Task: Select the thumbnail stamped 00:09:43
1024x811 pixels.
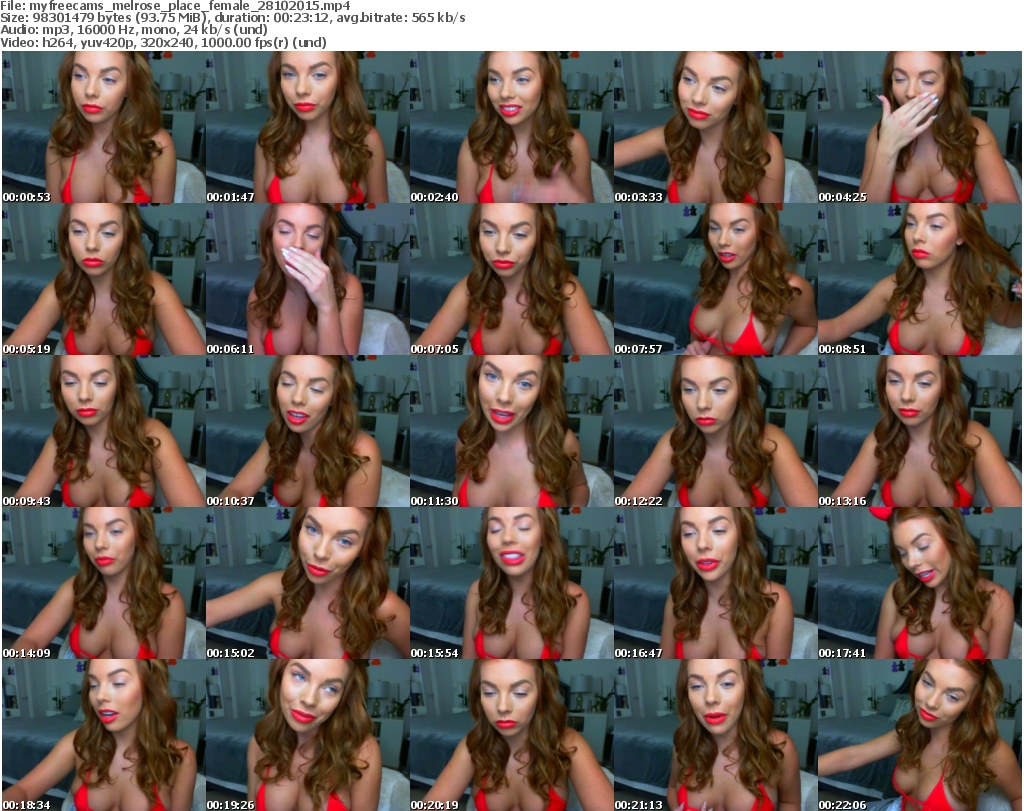Action: tap(104, 431)
